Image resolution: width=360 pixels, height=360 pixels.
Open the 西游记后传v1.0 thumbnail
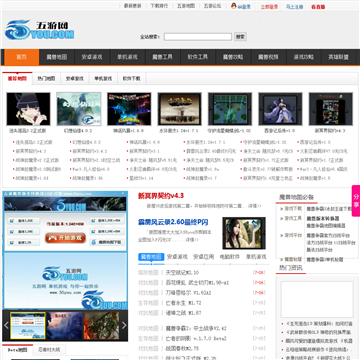pyautogui.click(x=280, y=109)
